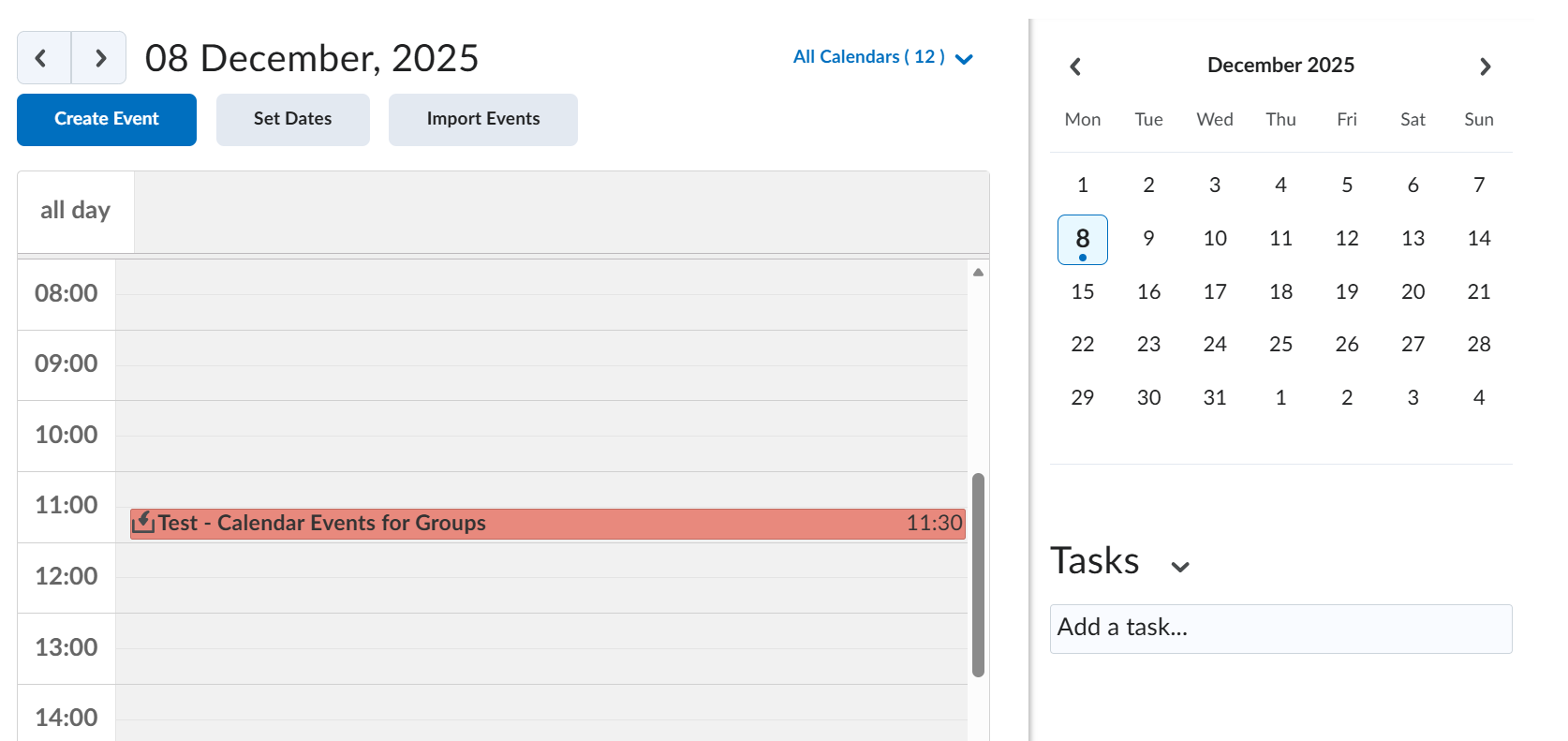1568x741 pixels.
Task: Select December 8 in mini calendar
Action: click(1083, 239)
